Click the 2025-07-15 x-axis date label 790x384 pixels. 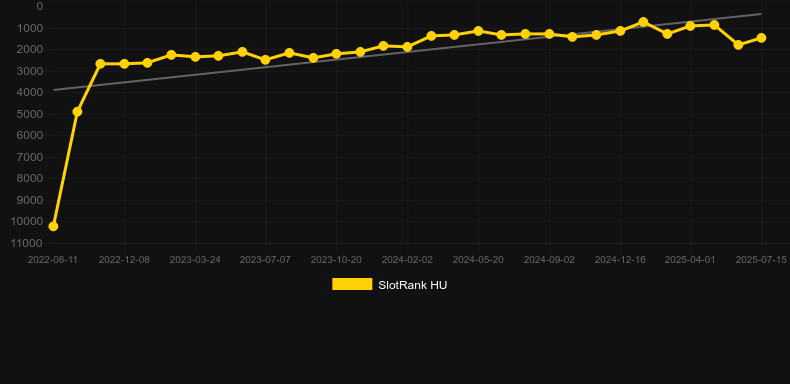coord(761,260)
